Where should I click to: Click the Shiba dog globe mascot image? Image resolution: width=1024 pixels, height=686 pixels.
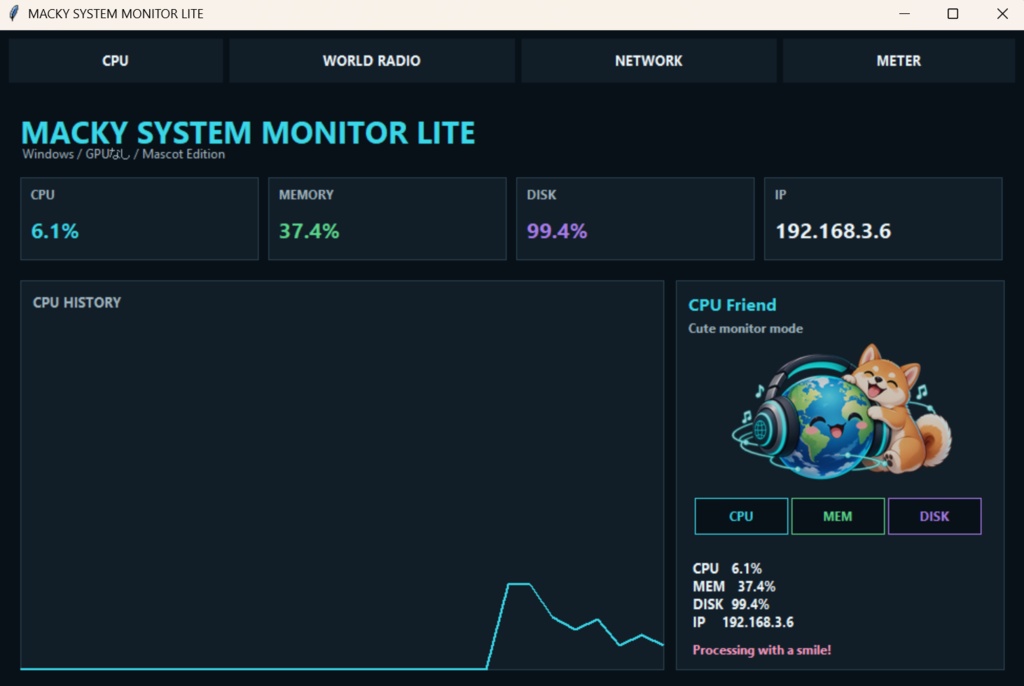[x=841, y=412]
